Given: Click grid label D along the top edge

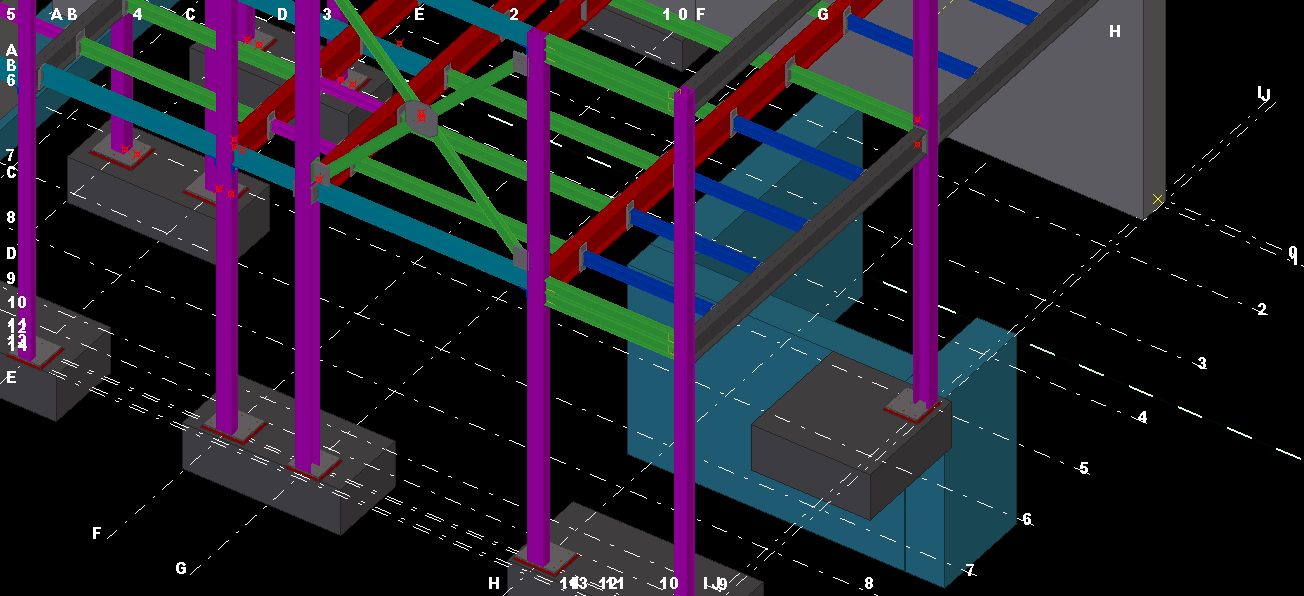Looking at the screenshot, I should click(282, 14).
